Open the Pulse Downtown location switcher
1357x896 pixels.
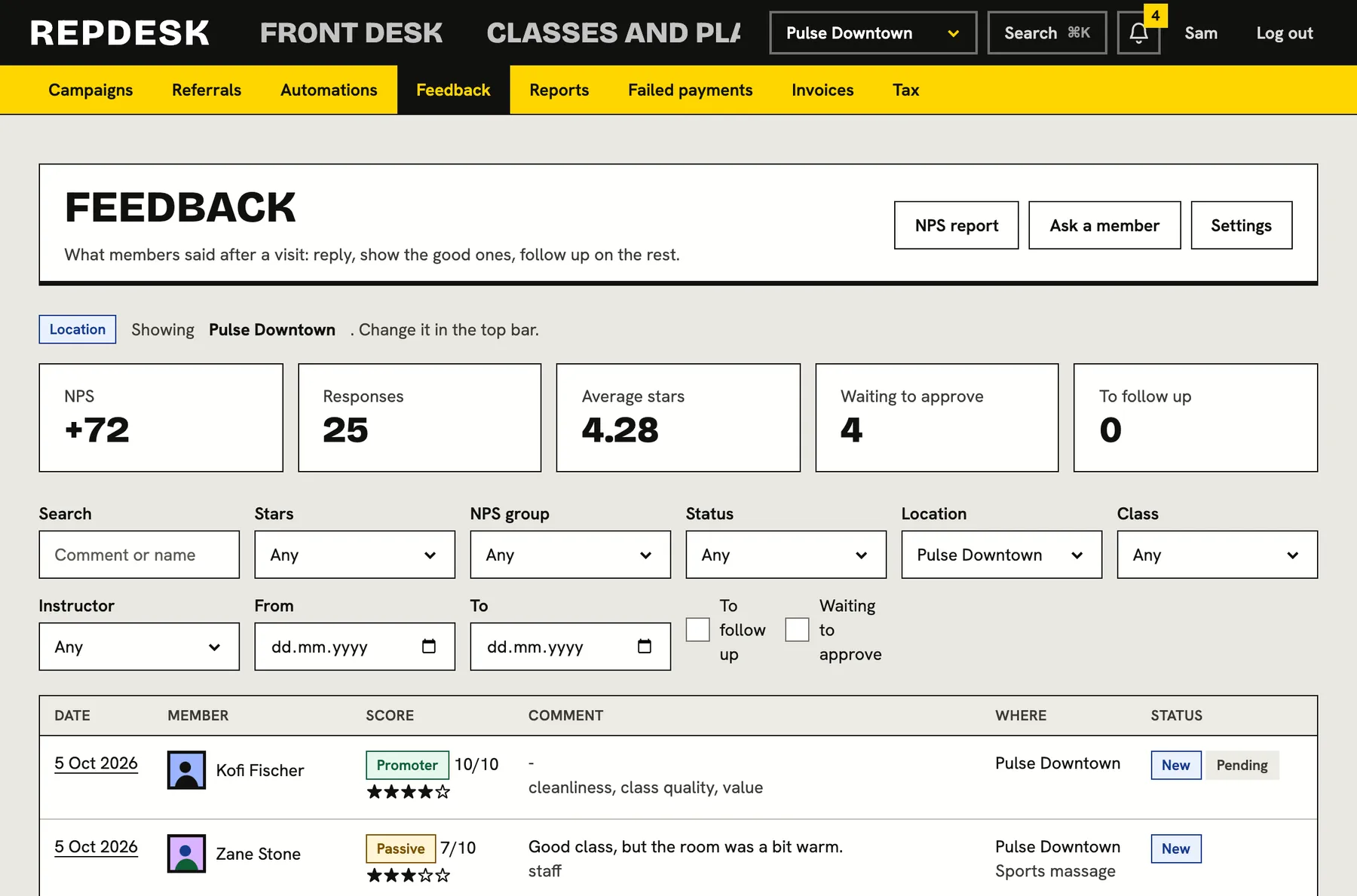point(873,33)
